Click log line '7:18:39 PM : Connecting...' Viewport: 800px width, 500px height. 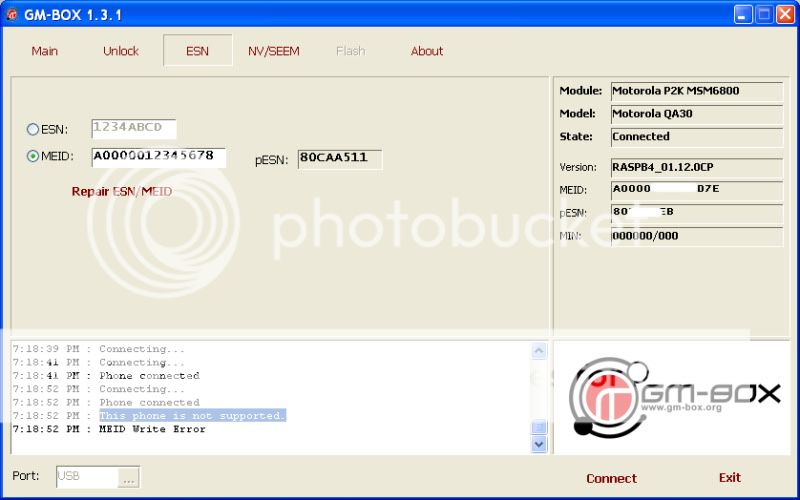(98, 349)
